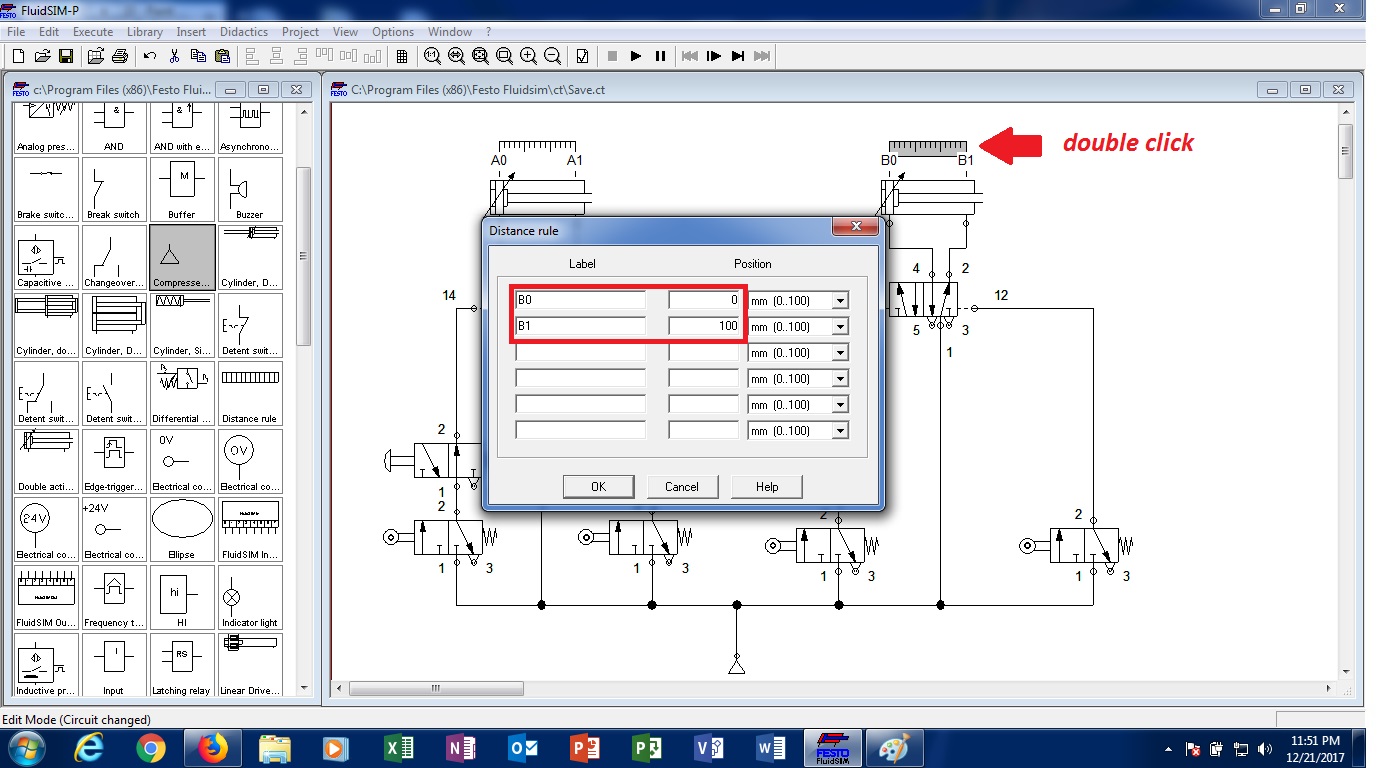Pause the simulation
The height and width of the screenshot is (768, 1384).
(660, 56)
